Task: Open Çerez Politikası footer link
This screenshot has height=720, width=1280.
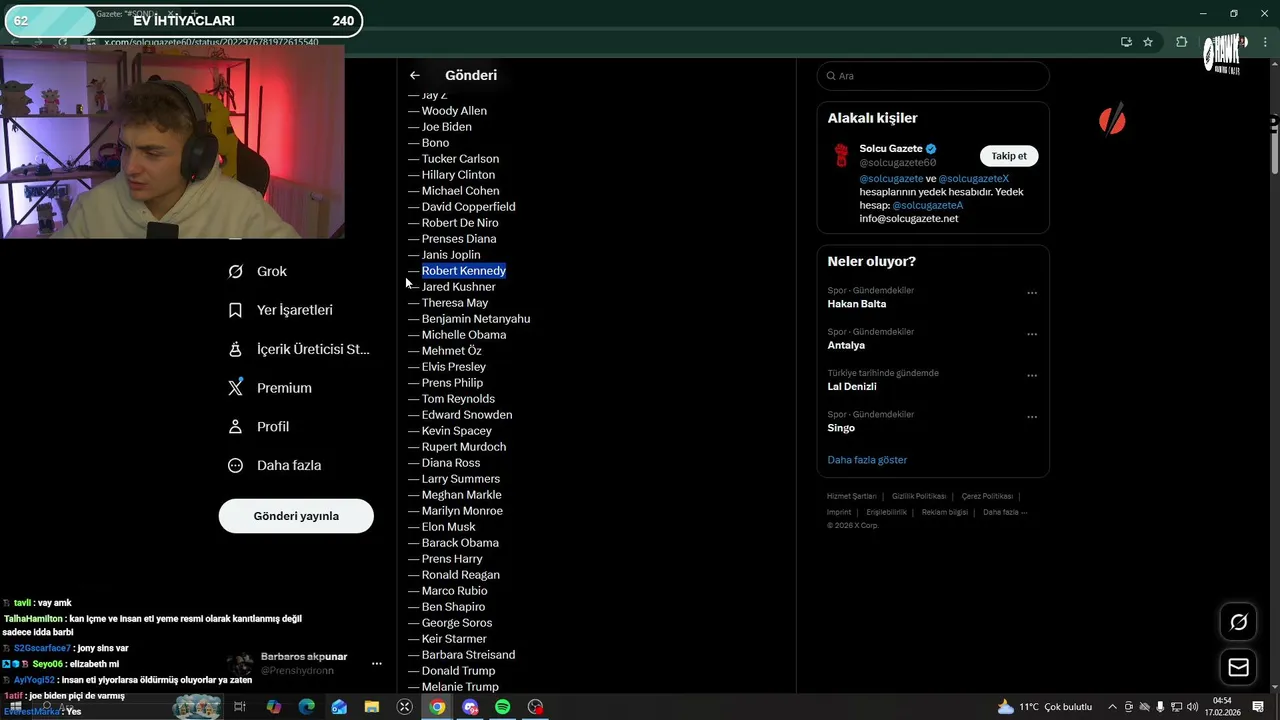Action: pos(987,496)
